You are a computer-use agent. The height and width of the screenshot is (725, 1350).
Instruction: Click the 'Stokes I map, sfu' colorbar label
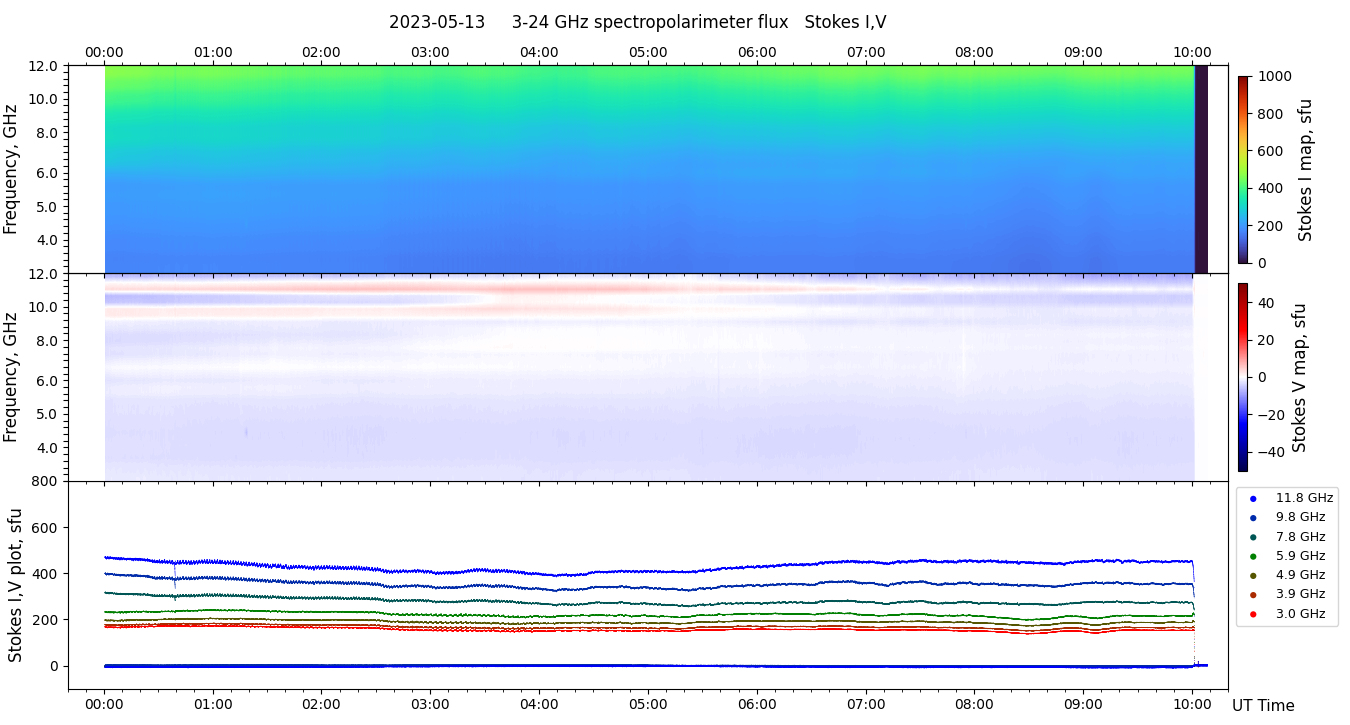1305,169
